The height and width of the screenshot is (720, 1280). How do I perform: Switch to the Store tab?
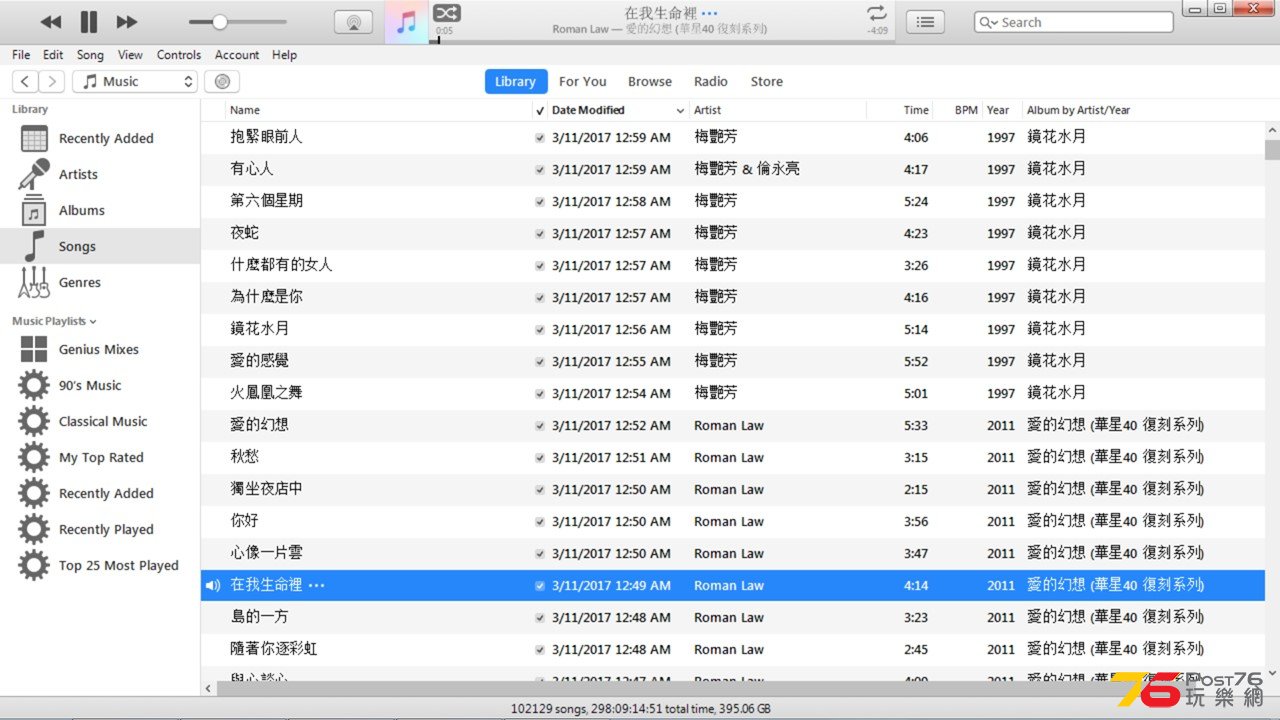click(x=767, y=82)
